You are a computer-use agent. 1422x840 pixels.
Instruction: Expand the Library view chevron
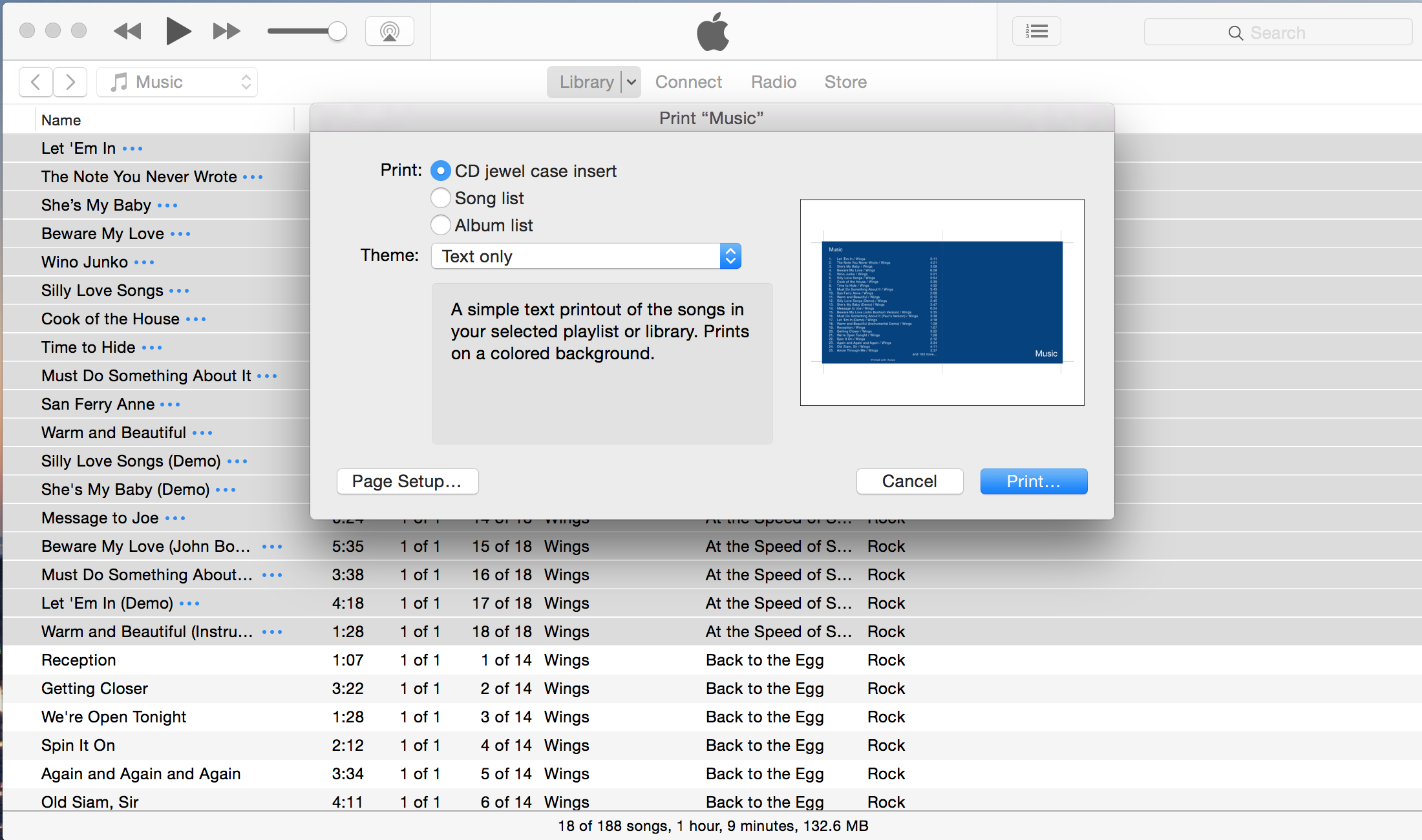631,82
